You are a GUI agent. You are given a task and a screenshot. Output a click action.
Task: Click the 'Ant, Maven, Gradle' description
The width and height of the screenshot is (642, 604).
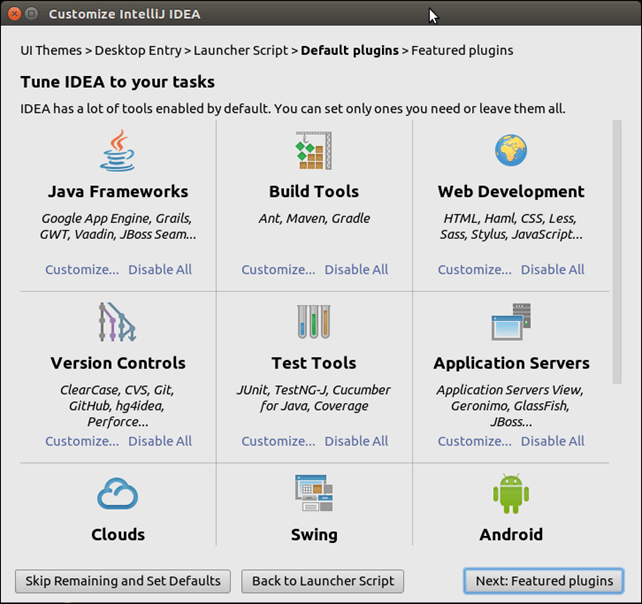click(314, 218)
